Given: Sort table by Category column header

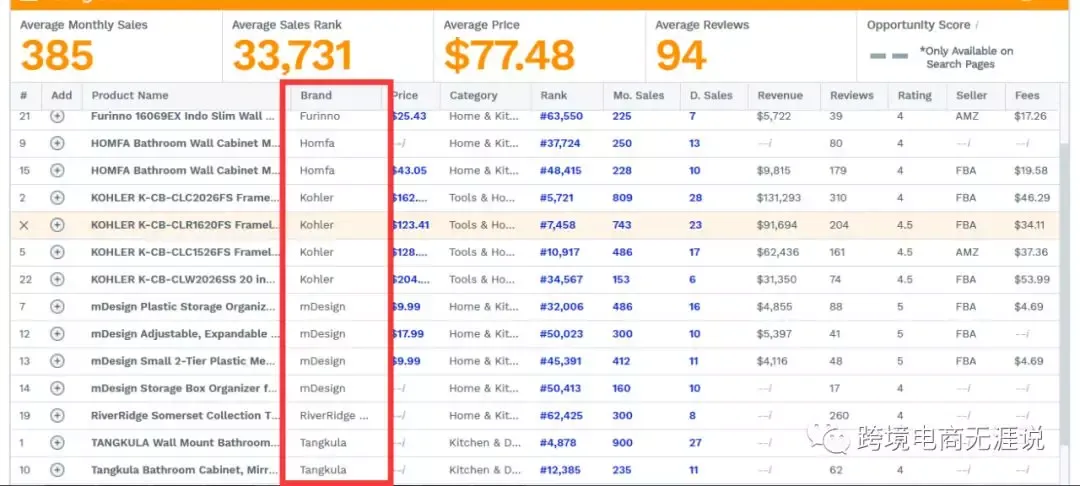Looking at the screenshot, I should (473, 96).
